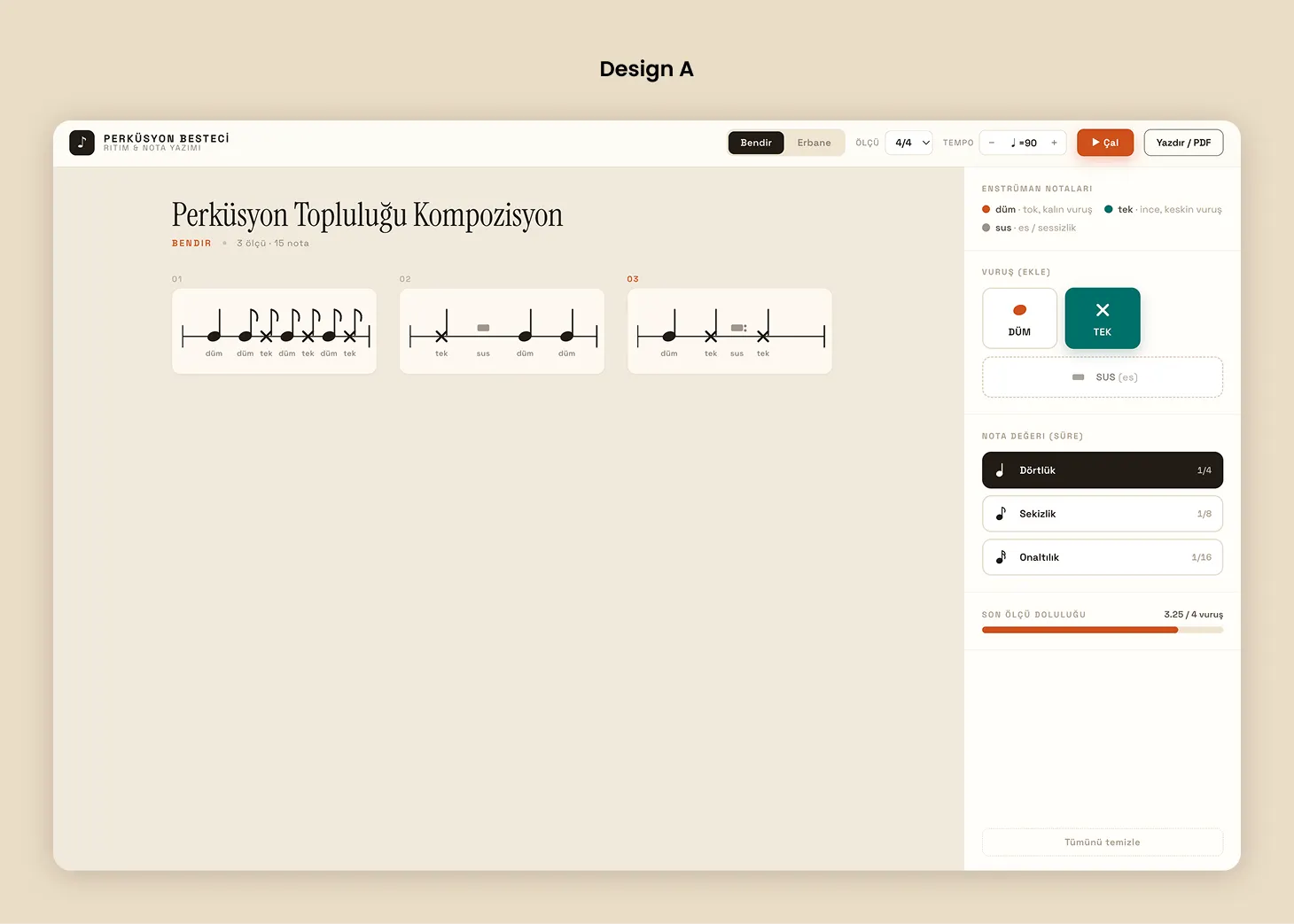This screenshot has width=1294, height=924.
Task: Click Tümünü temizle to clear all
Action: point(1103,842)
